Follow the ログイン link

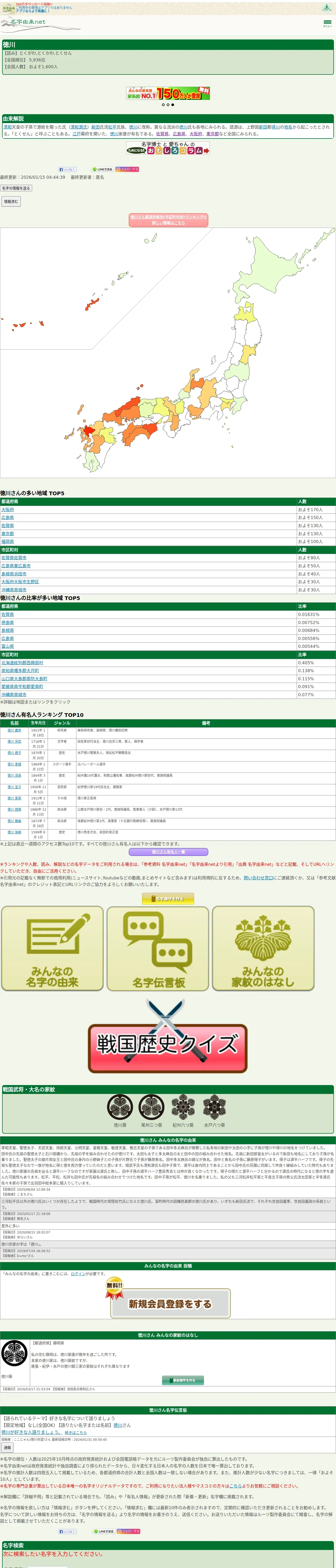(x=78, y=1273)
